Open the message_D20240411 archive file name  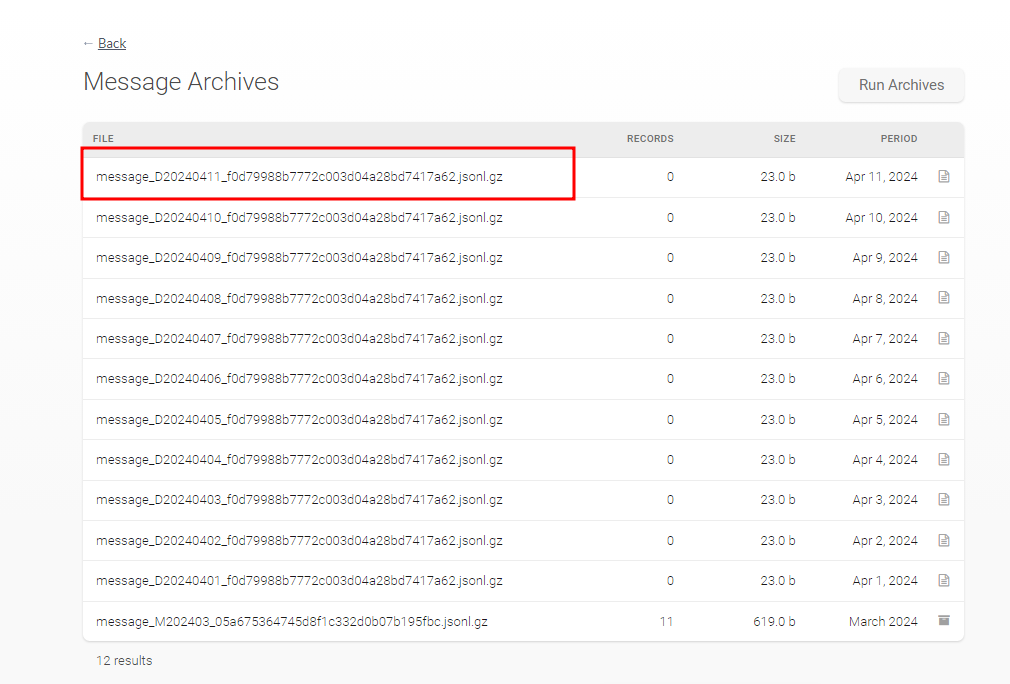[x=299, y=177]
